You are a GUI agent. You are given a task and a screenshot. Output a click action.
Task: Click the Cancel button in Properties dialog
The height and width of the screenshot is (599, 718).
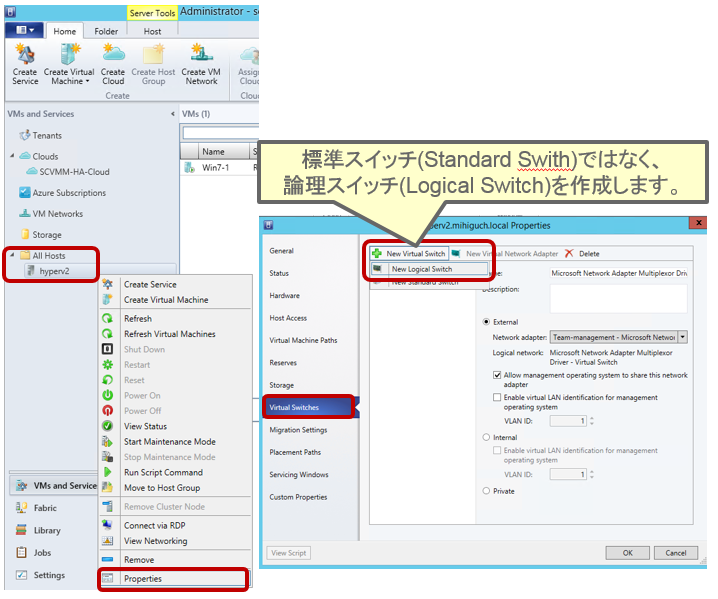click(676, 553)
